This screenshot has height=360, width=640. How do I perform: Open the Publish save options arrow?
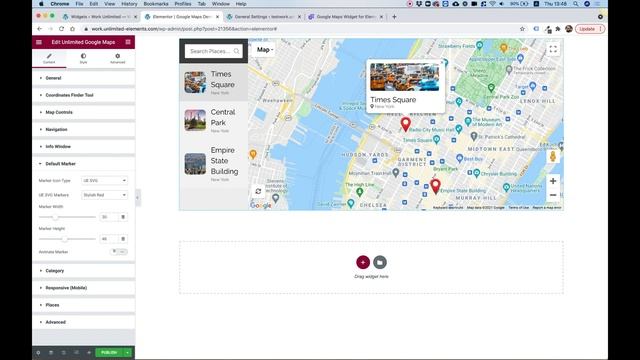coord(128,353)
